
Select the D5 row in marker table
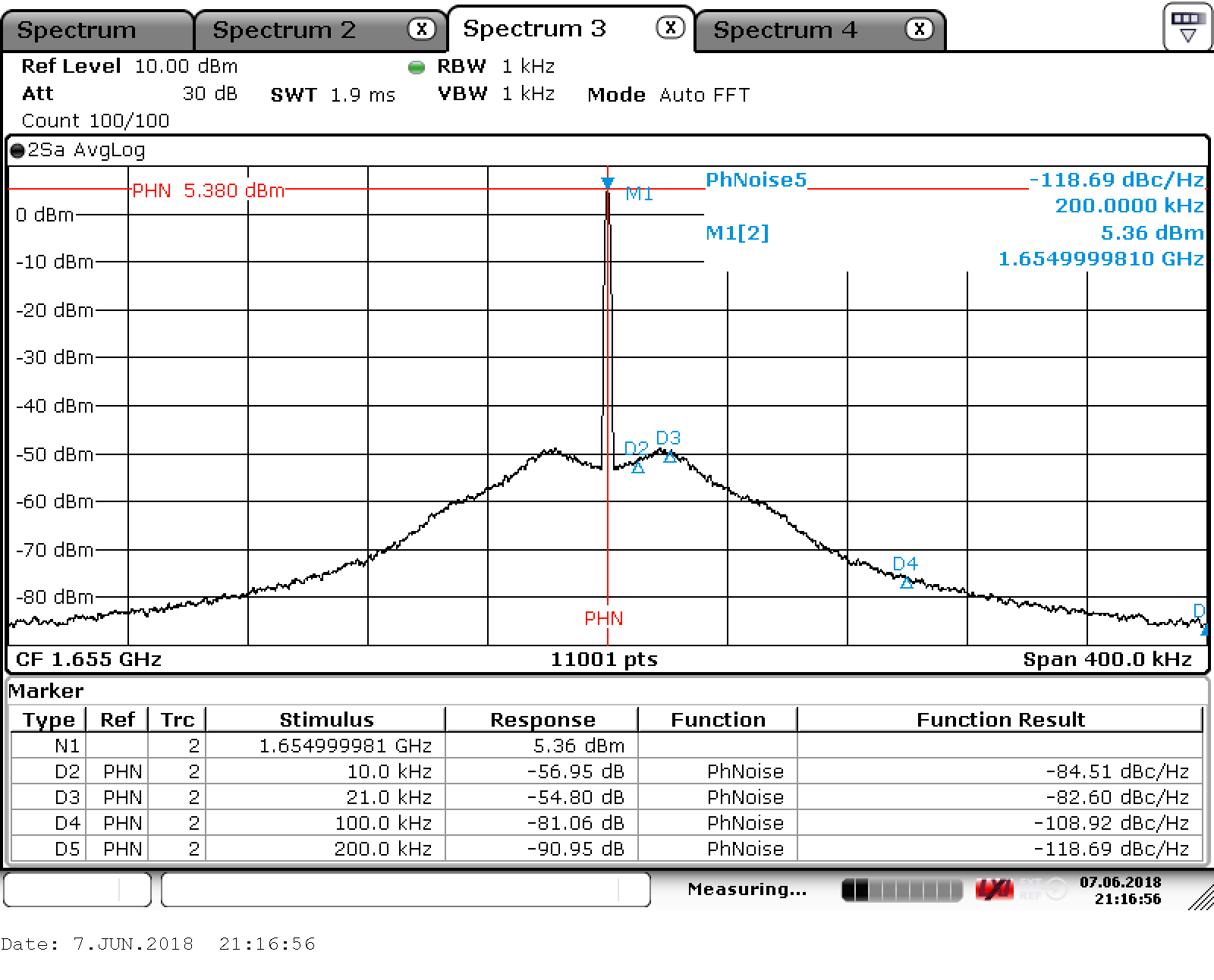click(x=605, y=849)
